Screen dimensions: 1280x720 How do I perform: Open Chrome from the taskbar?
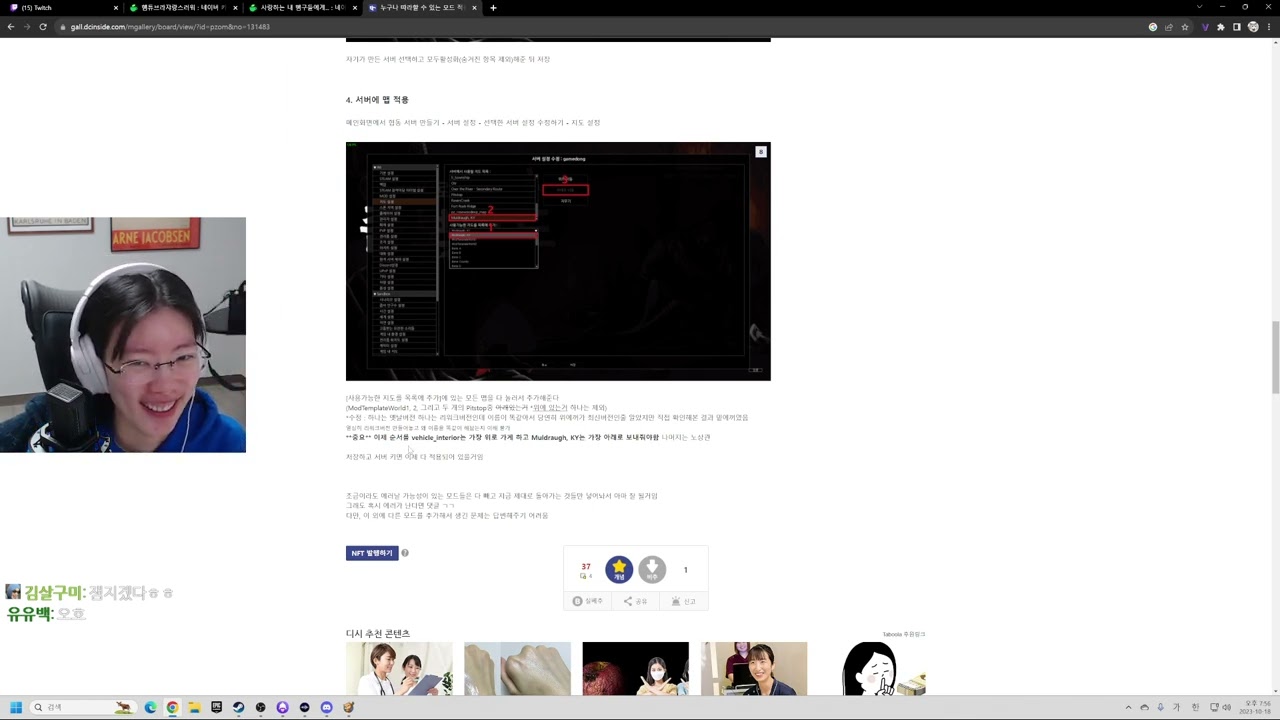172,707
